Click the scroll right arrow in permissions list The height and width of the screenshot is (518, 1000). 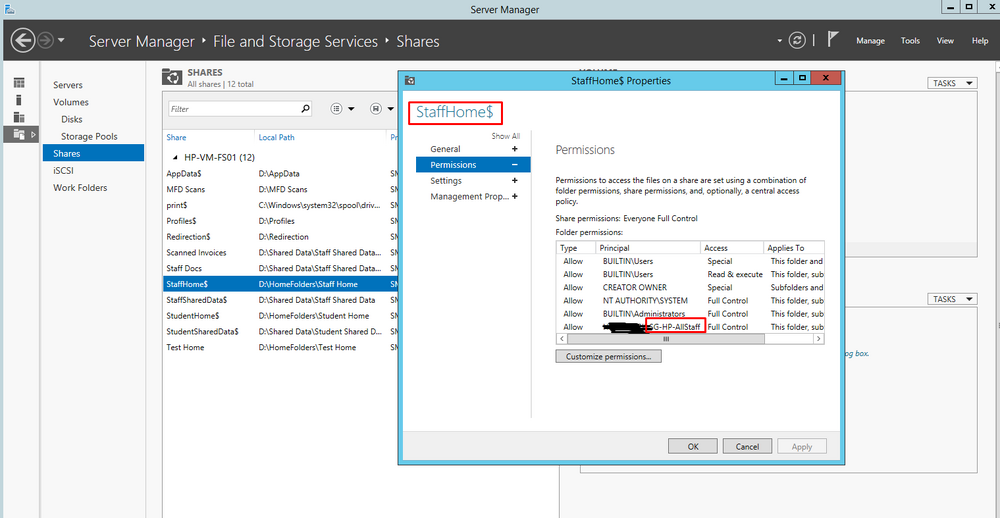(819, 339)
